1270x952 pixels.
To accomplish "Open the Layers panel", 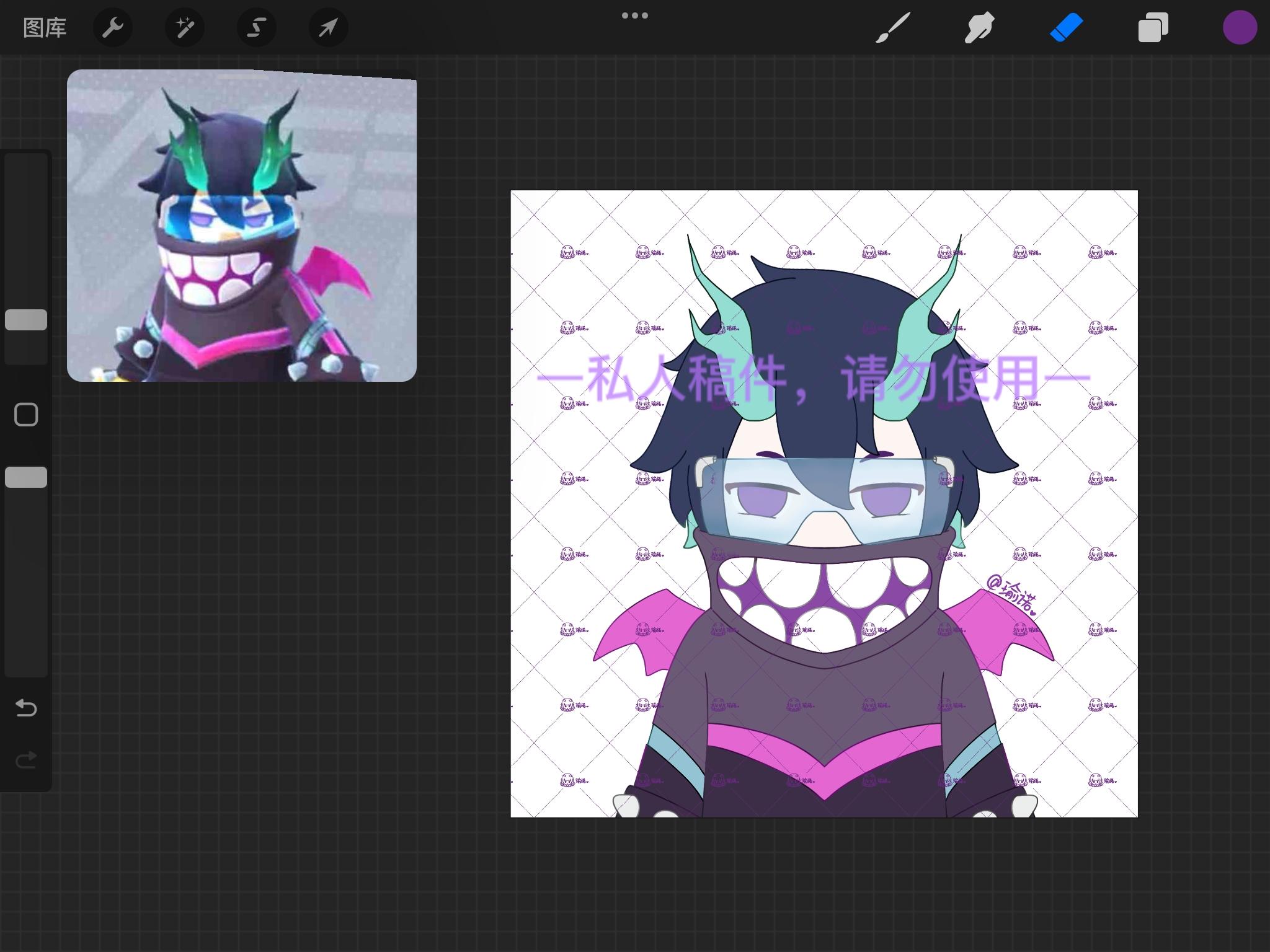I will 1153,28.
